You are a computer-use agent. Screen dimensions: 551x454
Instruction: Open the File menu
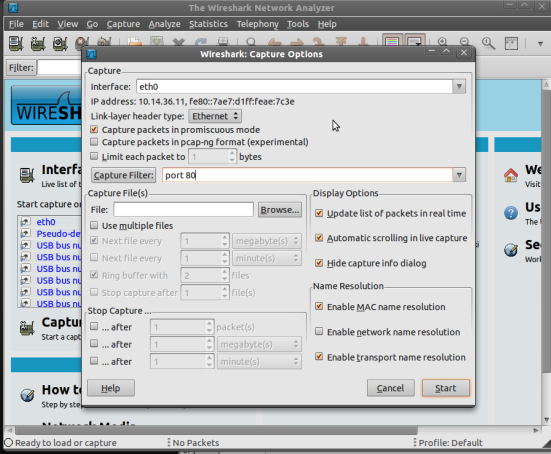[x=16, y=24]
